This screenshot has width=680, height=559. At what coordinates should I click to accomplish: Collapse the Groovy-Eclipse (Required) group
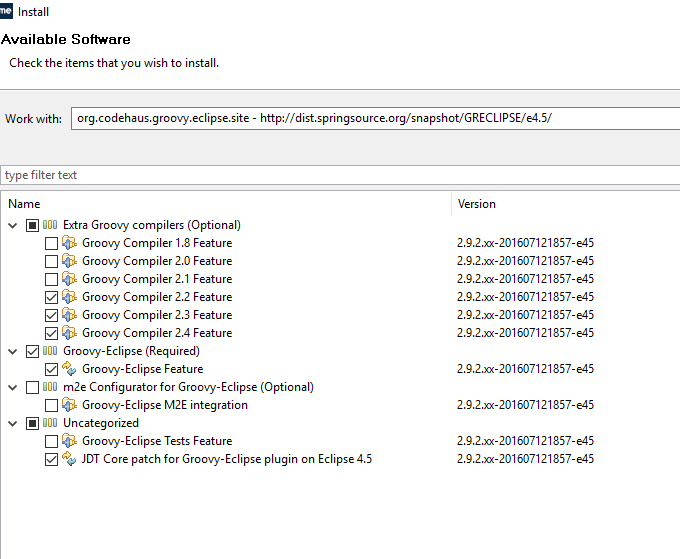13,351
